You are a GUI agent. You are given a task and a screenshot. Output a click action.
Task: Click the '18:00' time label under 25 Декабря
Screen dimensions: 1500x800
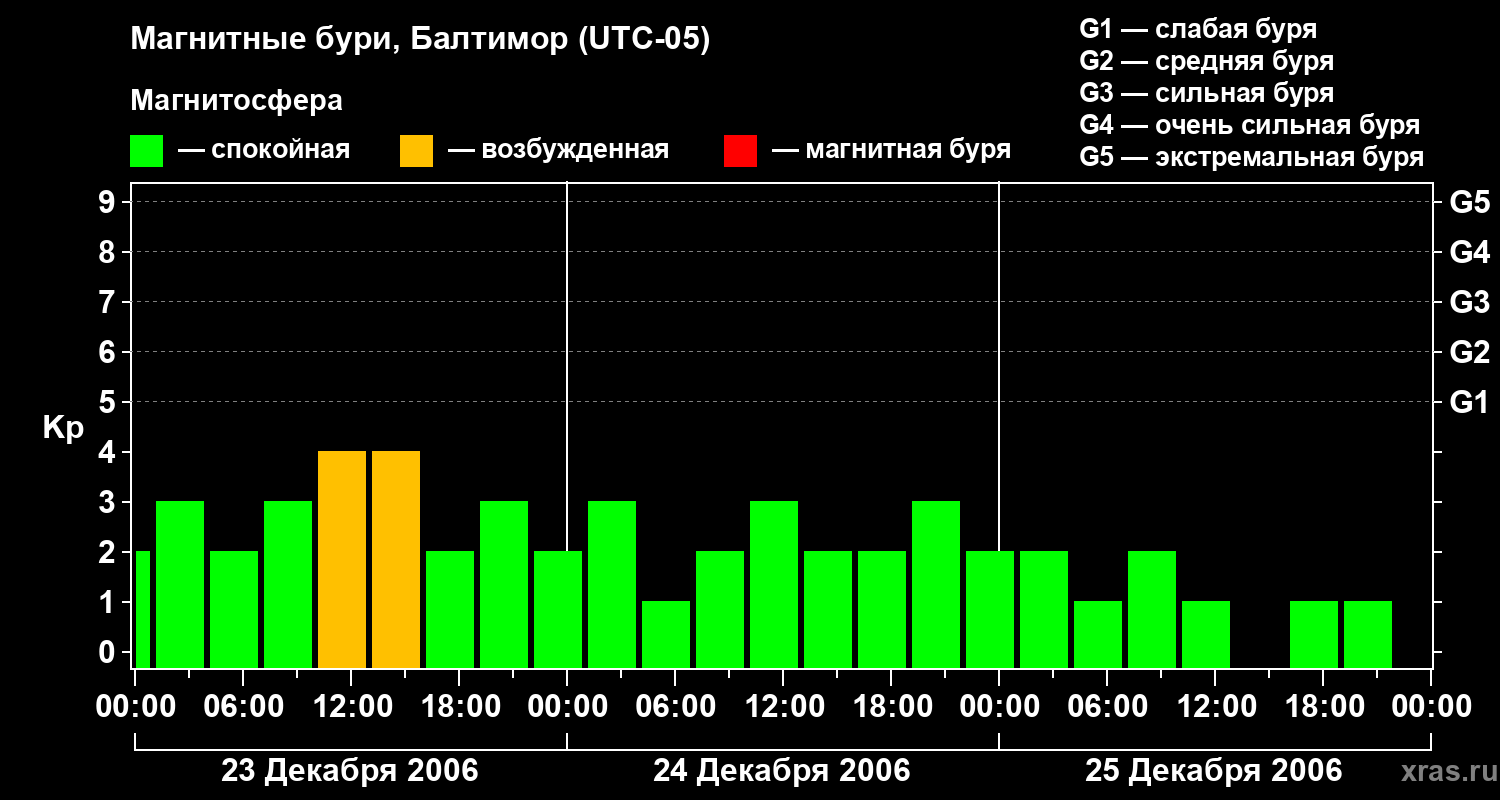(x=1323, y=707)
